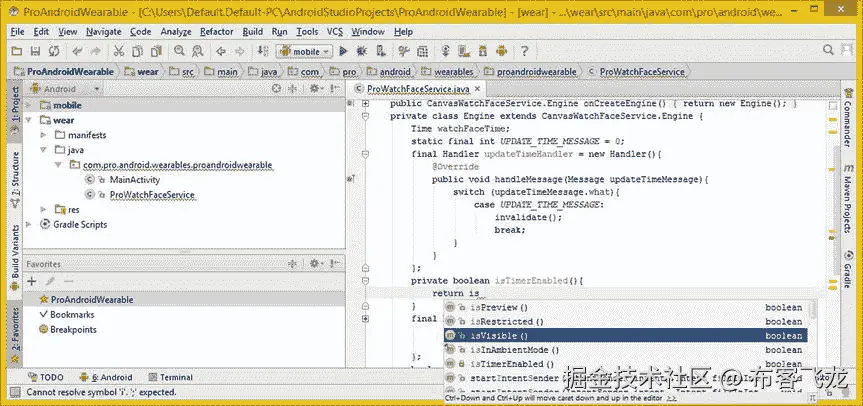Open Android Device Monitor icon

coord(501,51)
